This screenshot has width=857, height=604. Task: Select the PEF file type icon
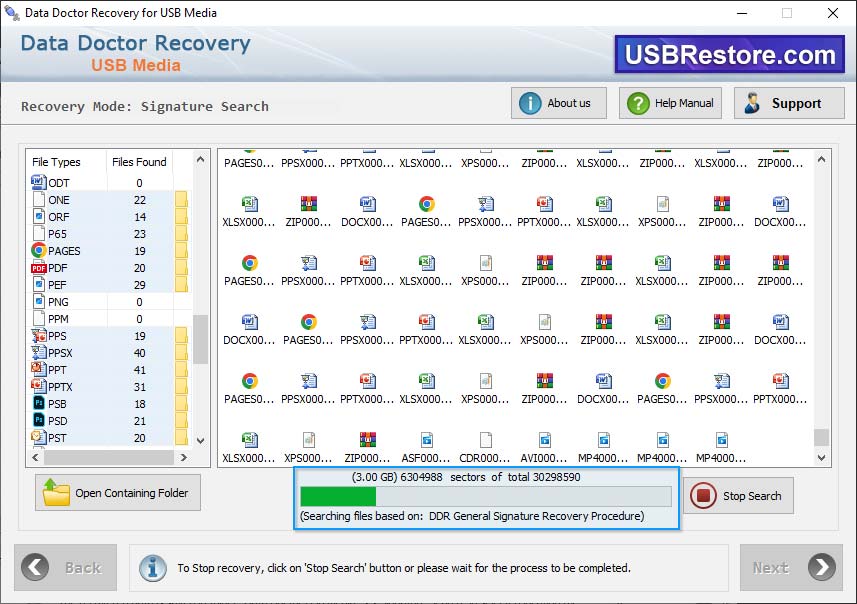38,284
